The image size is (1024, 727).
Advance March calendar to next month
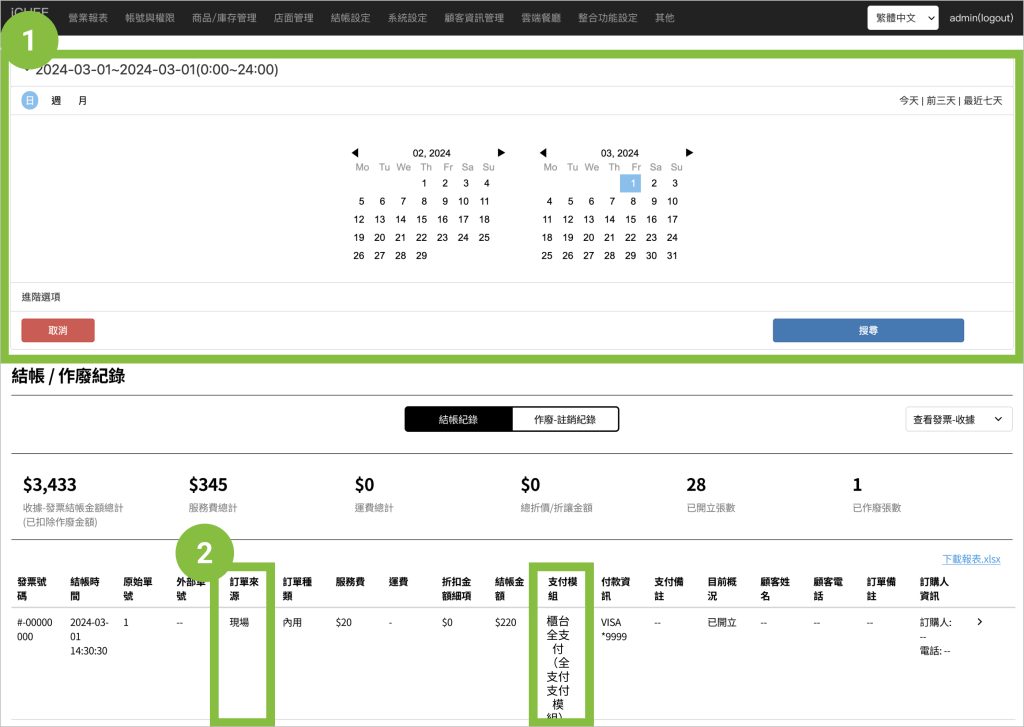tap(689, 153)
